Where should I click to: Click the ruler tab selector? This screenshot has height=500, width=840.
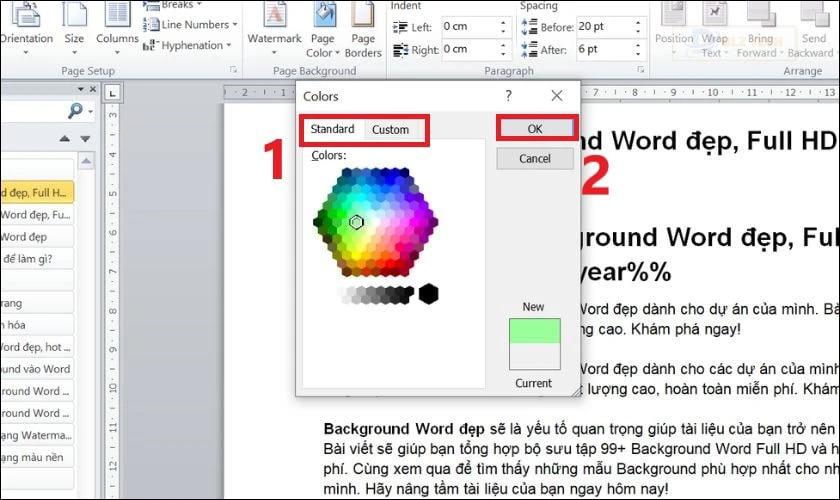pos(112,93)
